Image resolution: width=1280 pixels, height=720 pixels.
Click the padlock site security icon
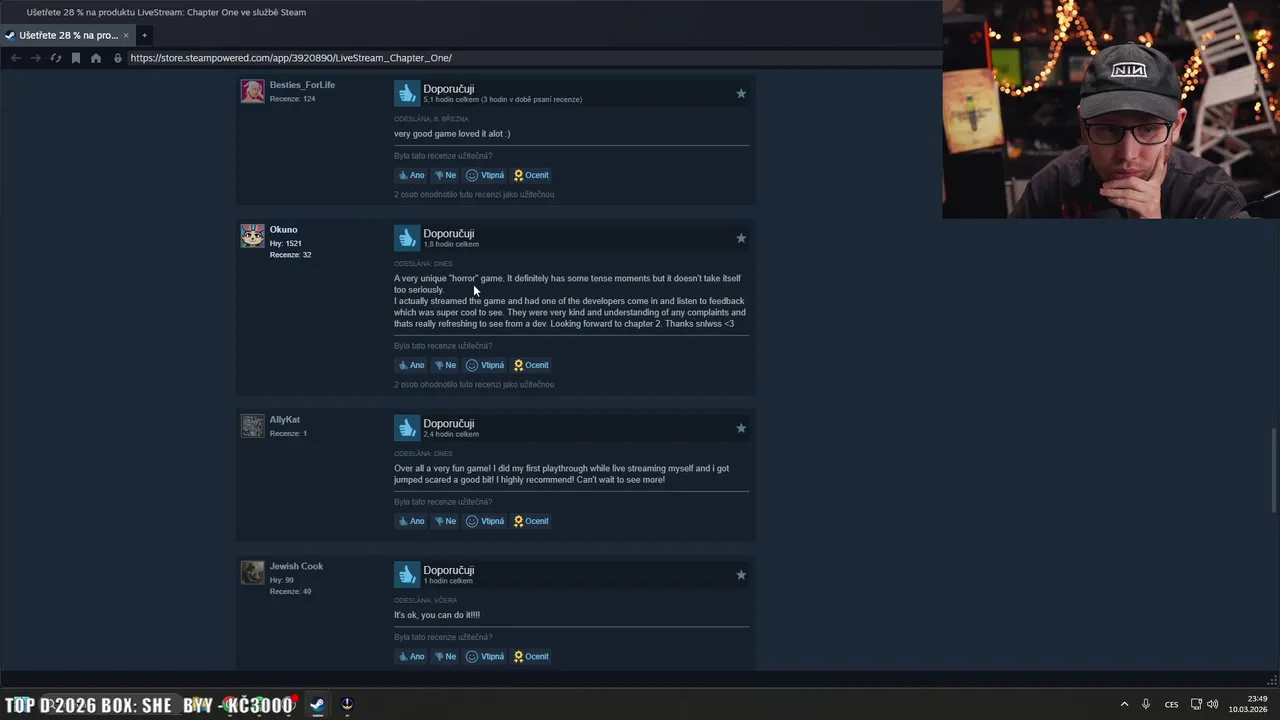118,58
